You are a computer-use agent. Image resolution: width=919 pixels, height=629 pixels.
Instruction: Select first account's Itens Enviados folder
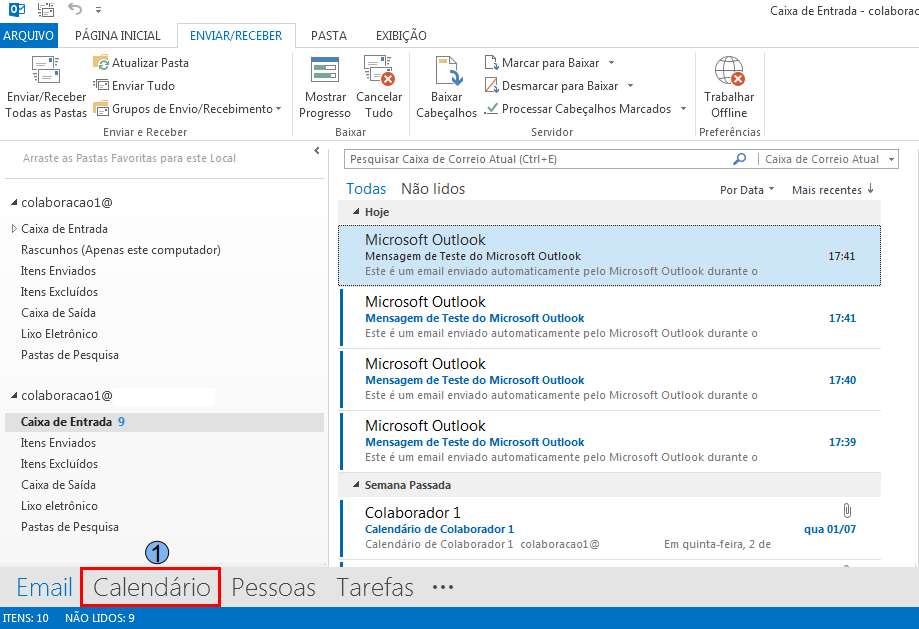(58, 271)
